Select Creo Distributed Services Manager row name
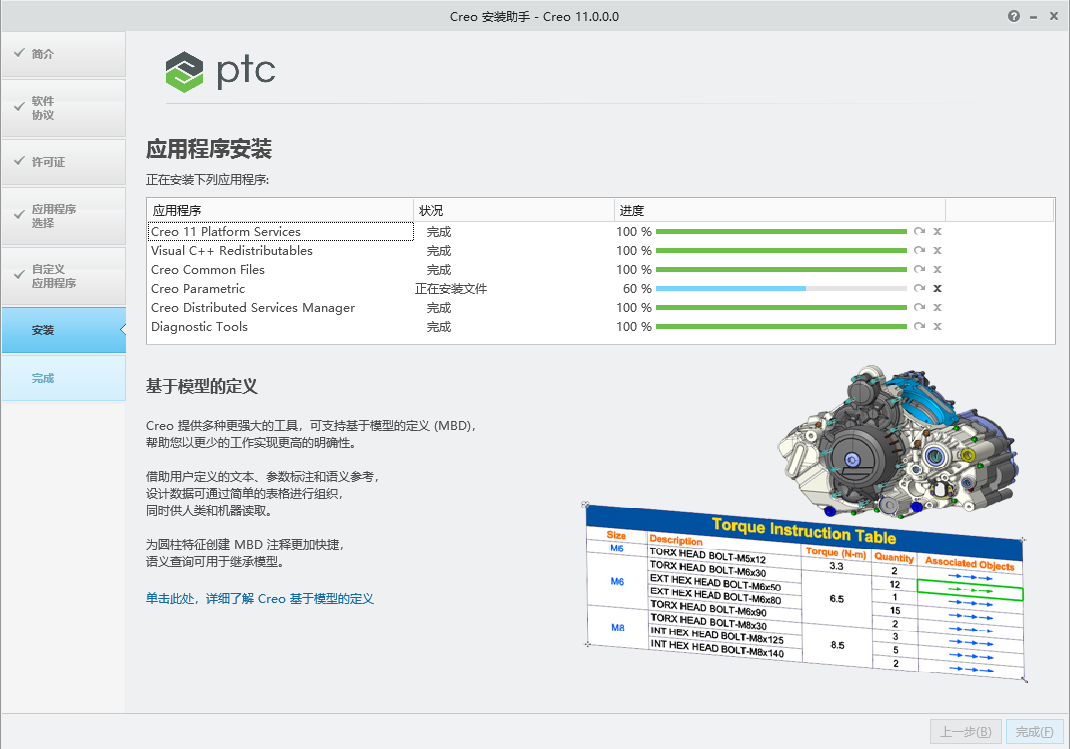Viewport: 1070px width, 749px height. tap(253, 308)
